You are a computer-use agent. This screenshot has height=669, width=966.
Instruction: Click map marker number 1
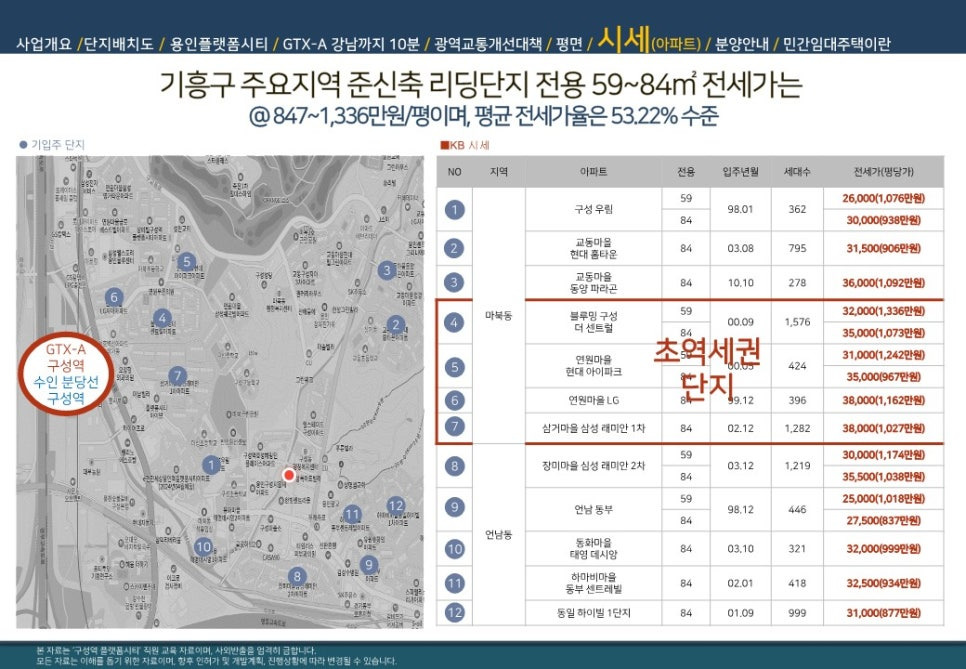click(211, 465)
